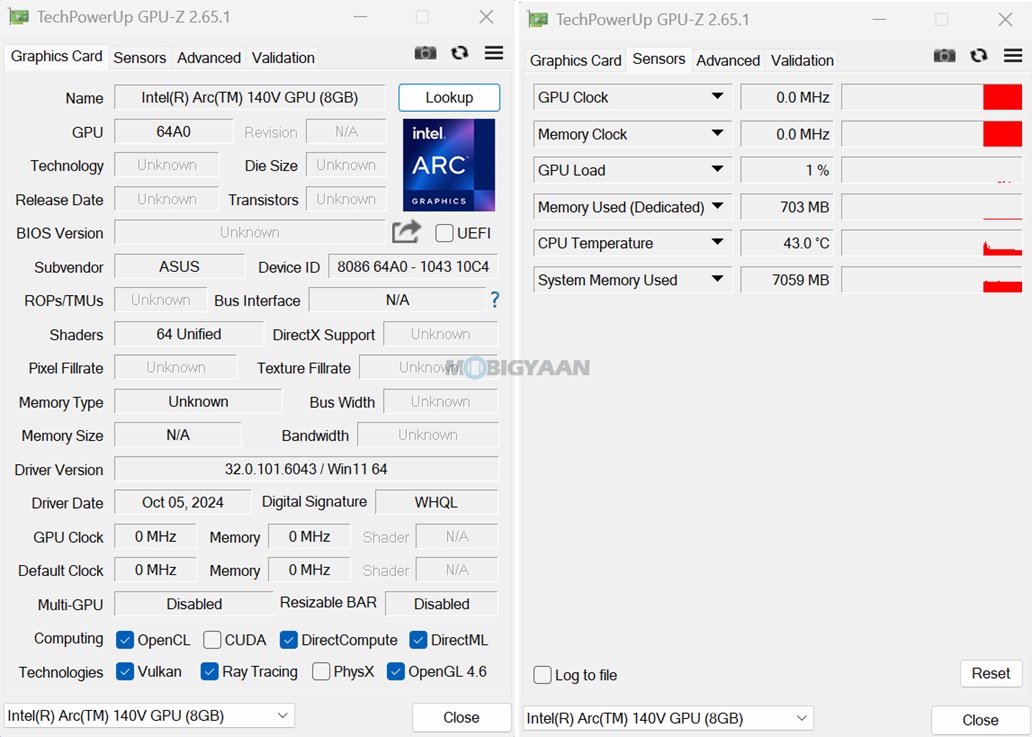The image size is (1032, 737).
Task: Toggle the OpenCL checkbox
Action: (124, 640)
